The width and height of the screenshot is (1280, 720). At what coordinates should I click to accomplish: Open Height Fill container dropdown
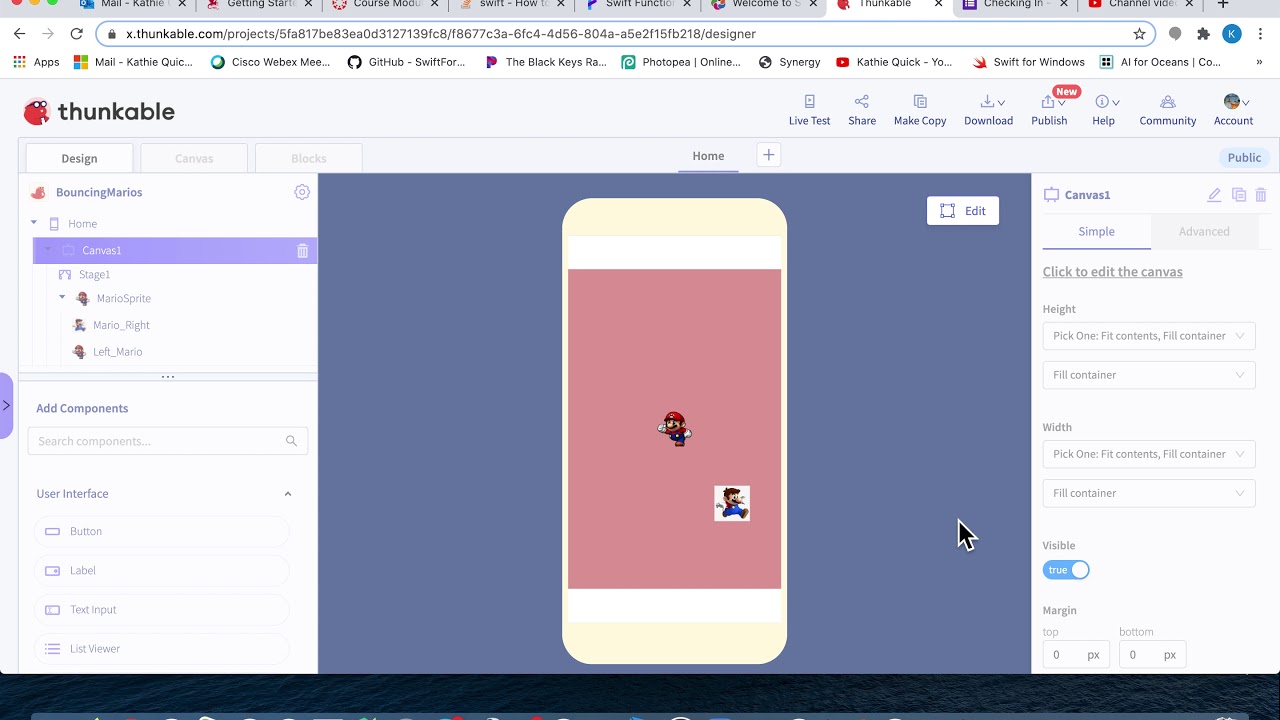[x=1149, y=375]
